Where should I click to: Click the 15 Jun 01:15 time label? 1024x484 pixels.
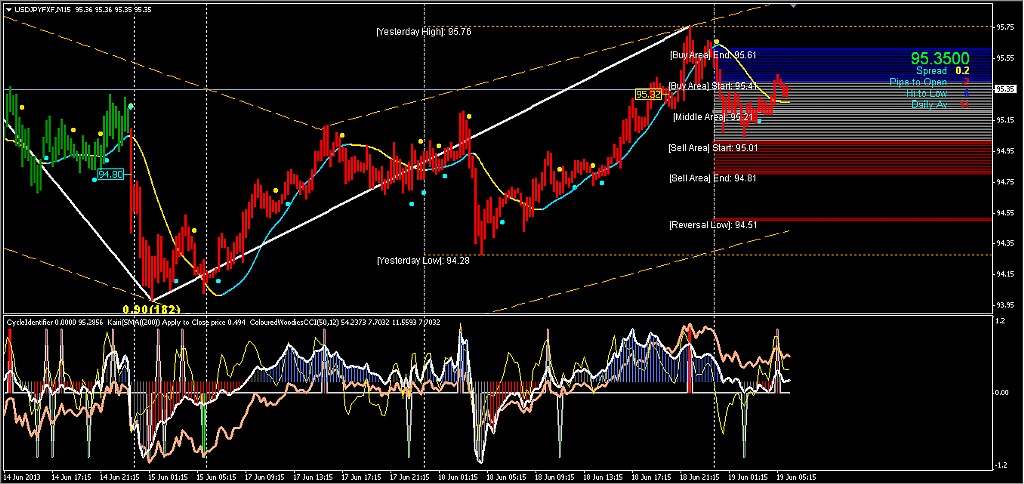[168, 477]
